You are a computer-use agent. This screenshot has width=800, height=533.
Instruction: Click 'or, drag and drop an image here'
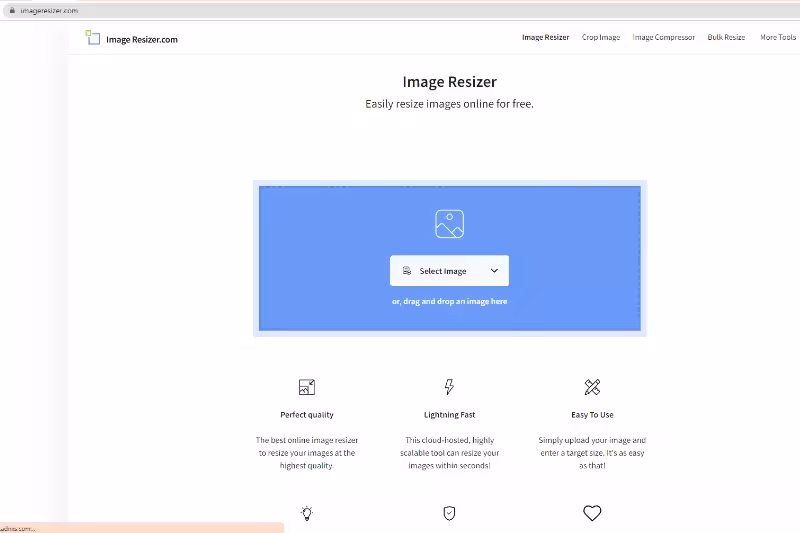pyautogui.click(x=449, y=301)
